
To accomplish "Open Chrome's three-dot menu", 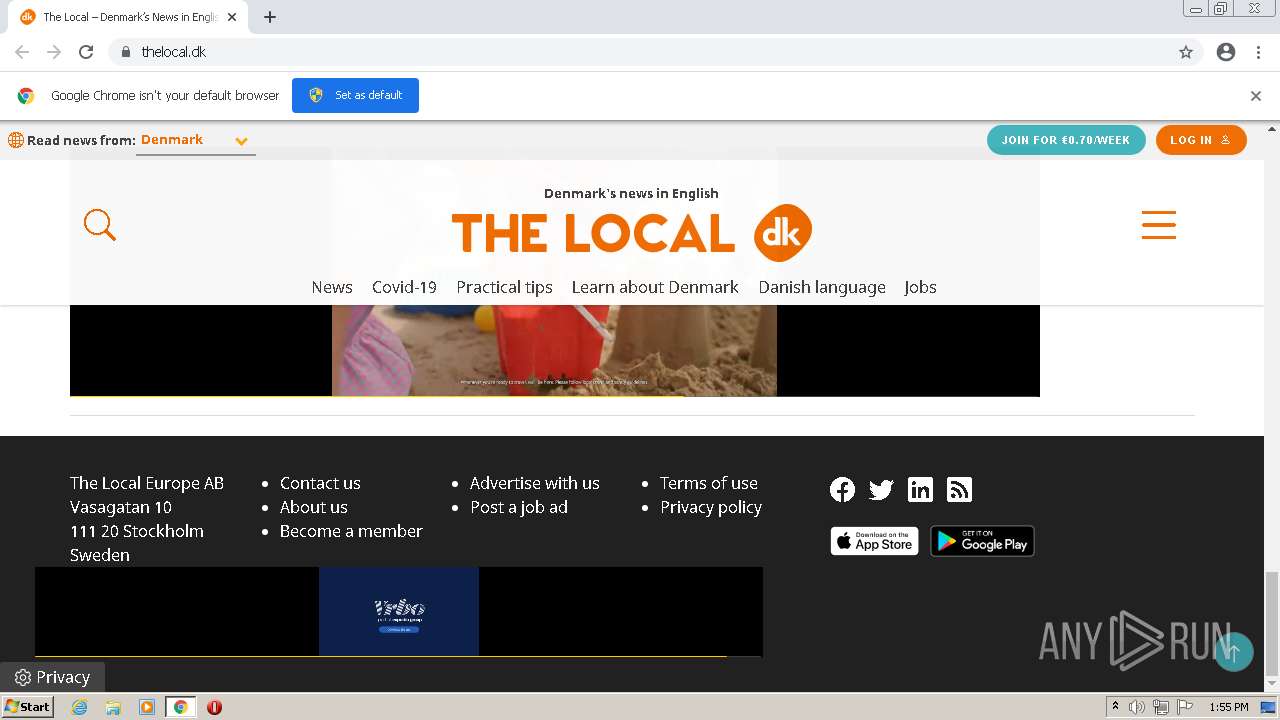I will (x=1258, y=52).
